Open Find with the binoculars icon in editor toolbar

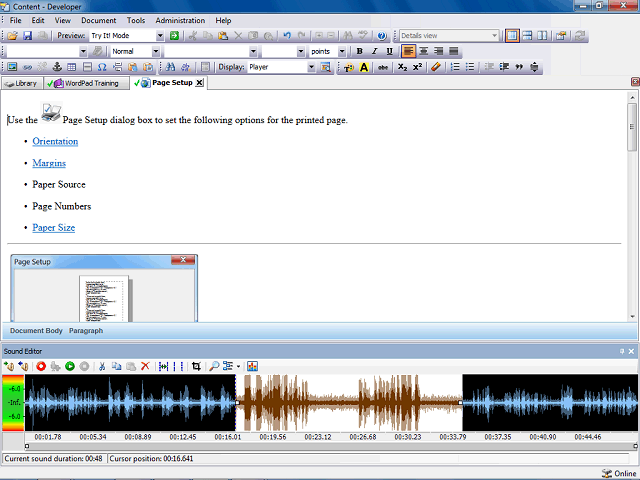click(x=170, y=67)
